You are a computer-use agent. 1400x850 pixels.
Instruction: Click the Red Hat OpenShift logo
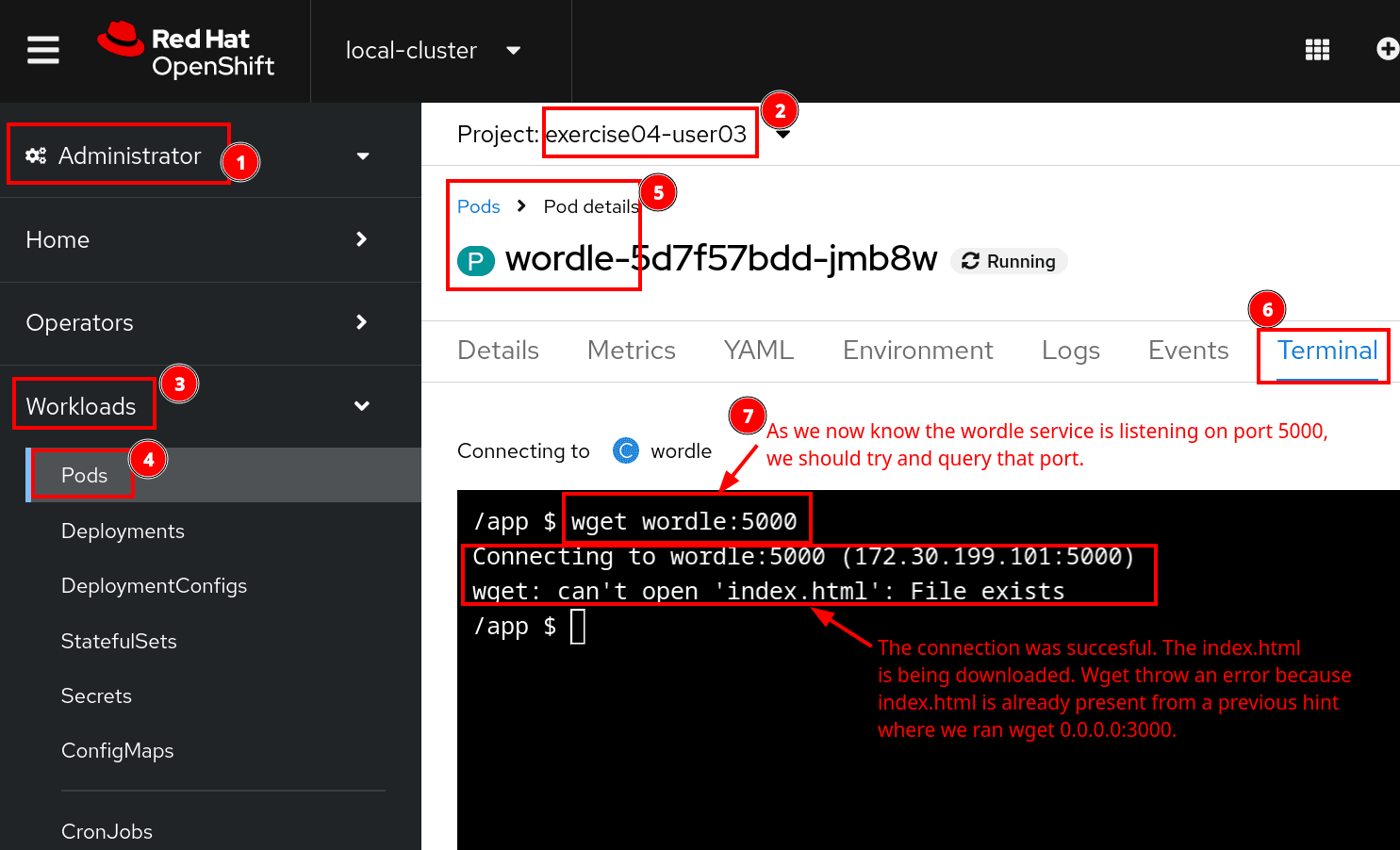tap(187, 51)
